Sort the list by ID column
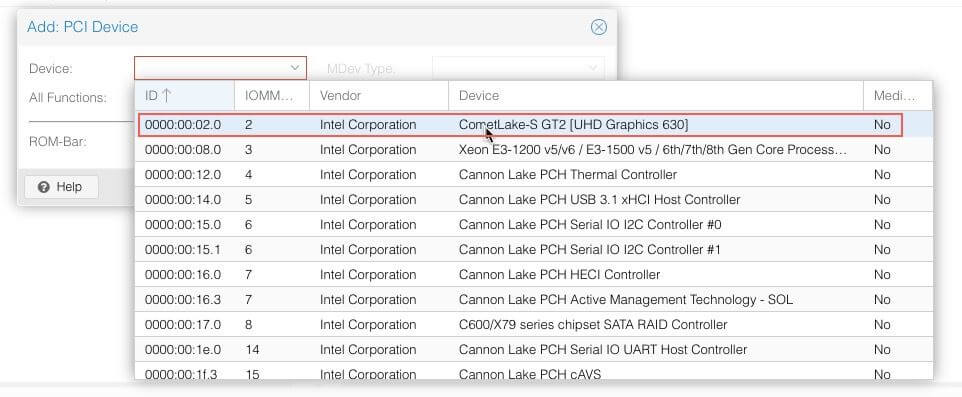Screen dimensions: 962x397 coord(184,96)
